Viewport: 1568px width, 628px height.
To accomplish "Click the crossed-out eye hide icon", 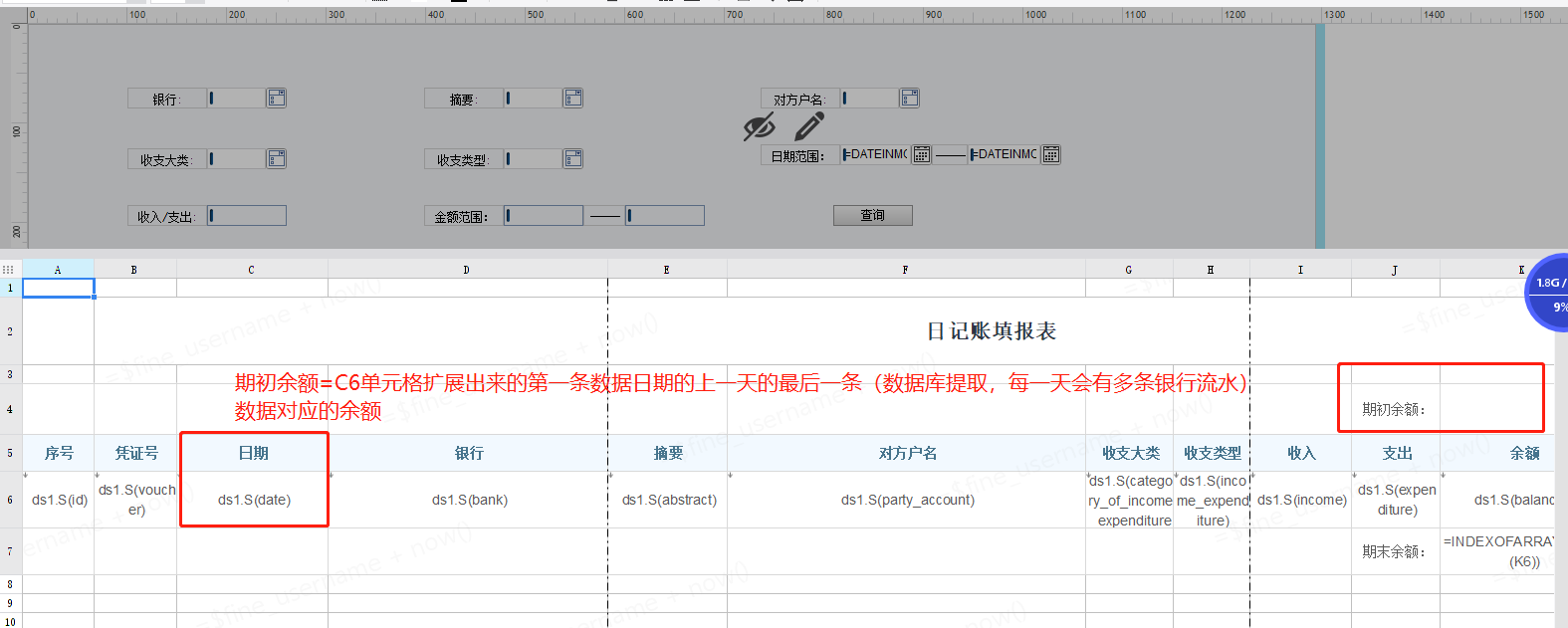I will (x=759, y=126).
